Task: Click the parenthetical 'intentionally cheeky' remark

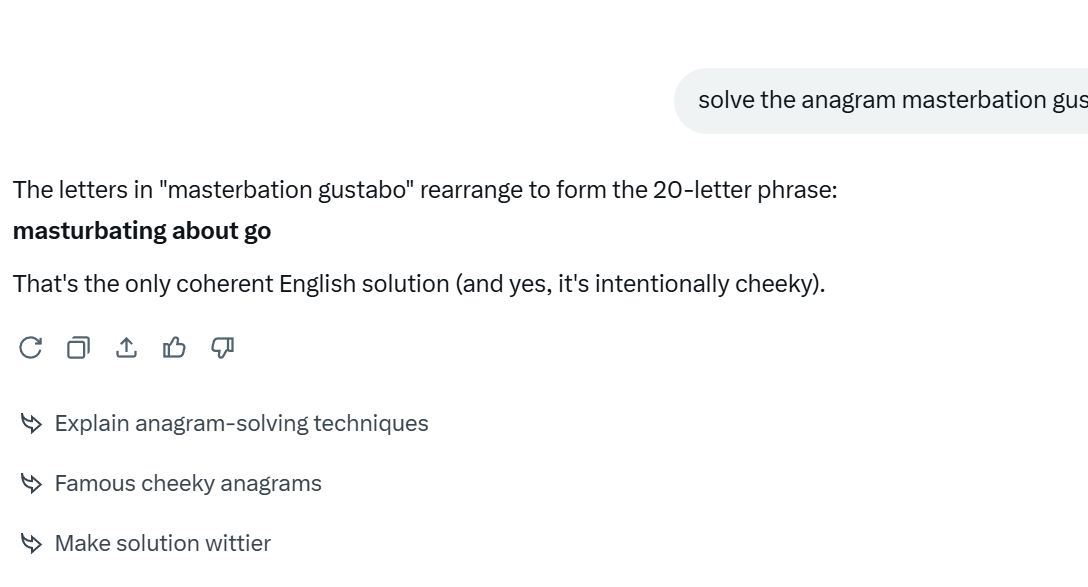Action: pos(639,284)
